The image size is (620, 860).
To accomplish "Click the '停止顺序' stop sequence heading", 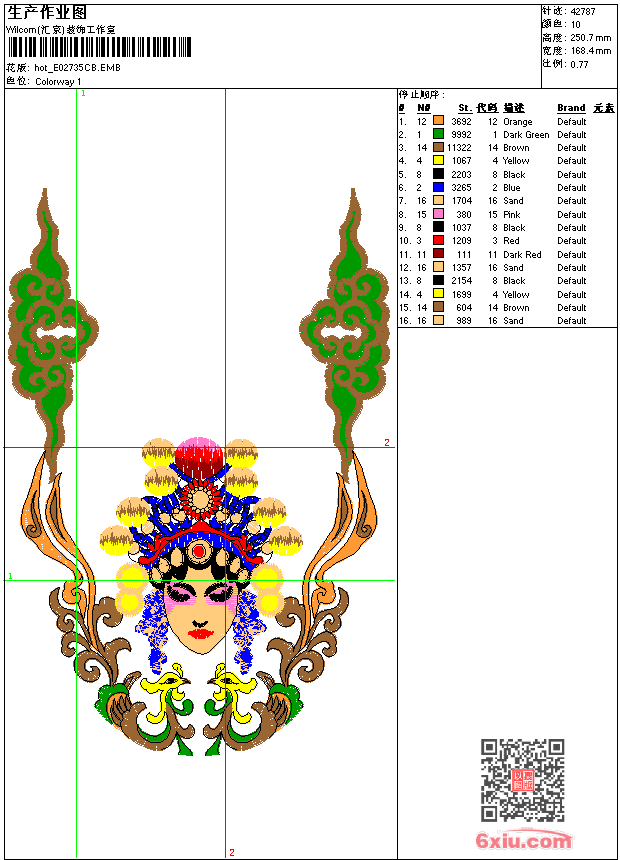I will pyautogui.click(x=421, y=95).
